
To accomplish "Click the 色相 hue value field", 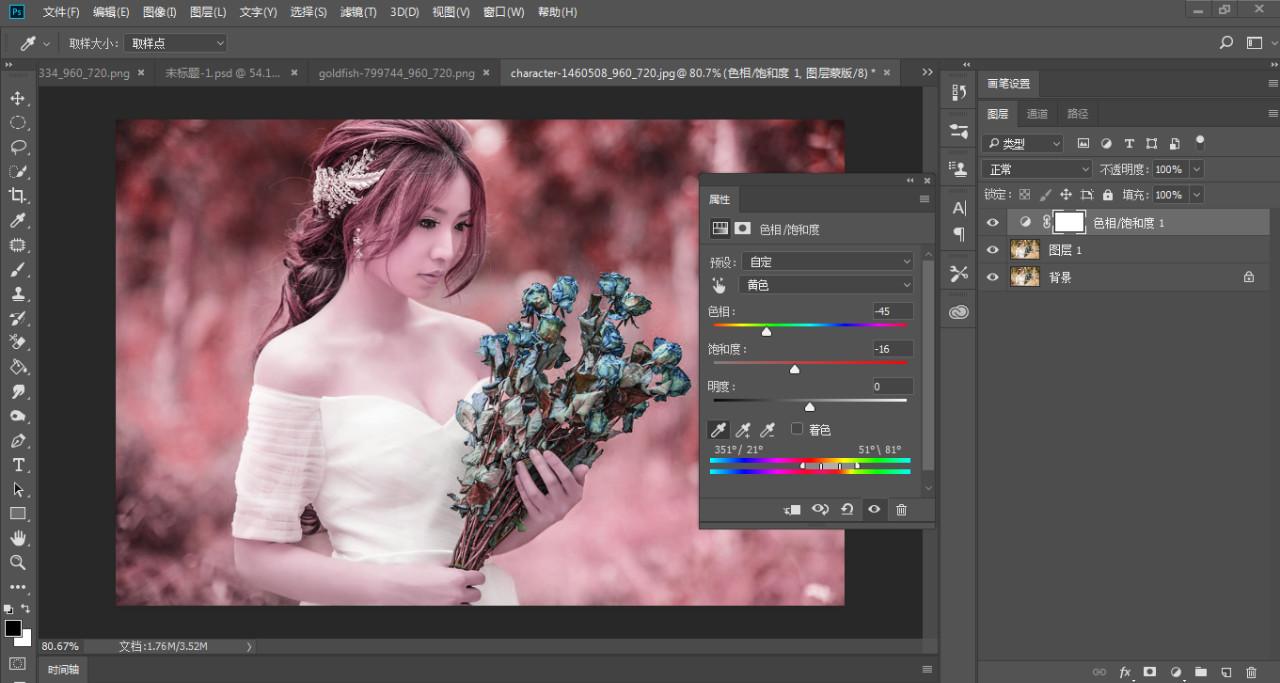I will click(891, 311).
